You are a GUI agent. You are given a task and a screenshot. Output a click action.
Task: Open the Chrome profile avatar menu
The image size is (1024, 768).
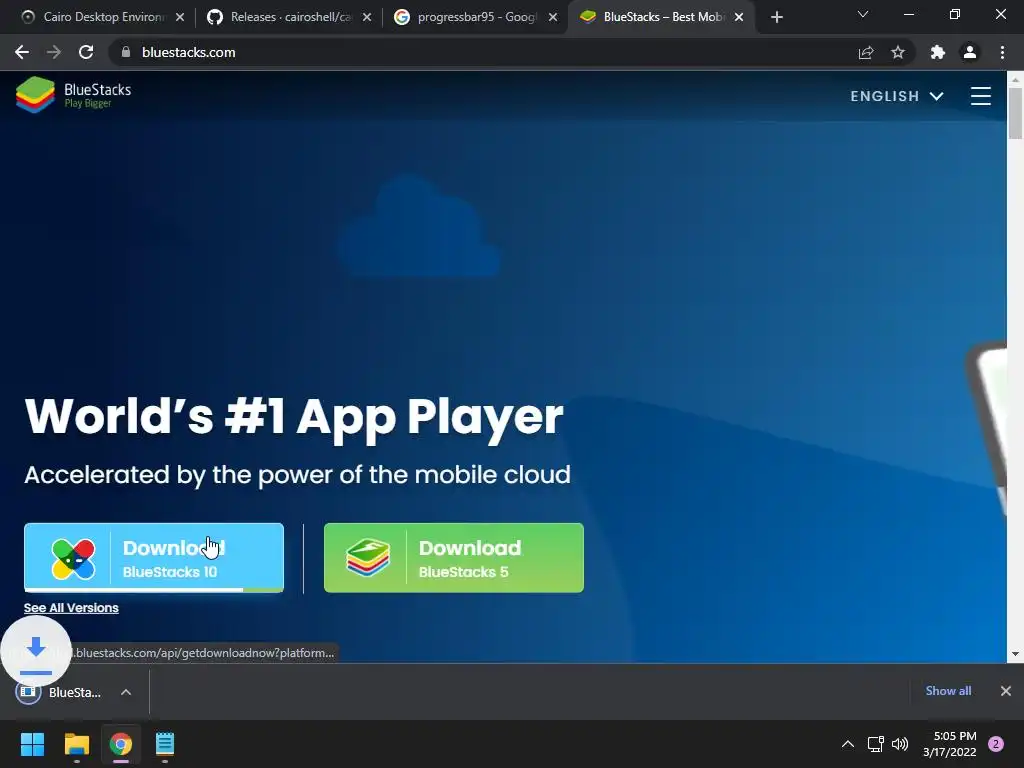coord(970,52)
